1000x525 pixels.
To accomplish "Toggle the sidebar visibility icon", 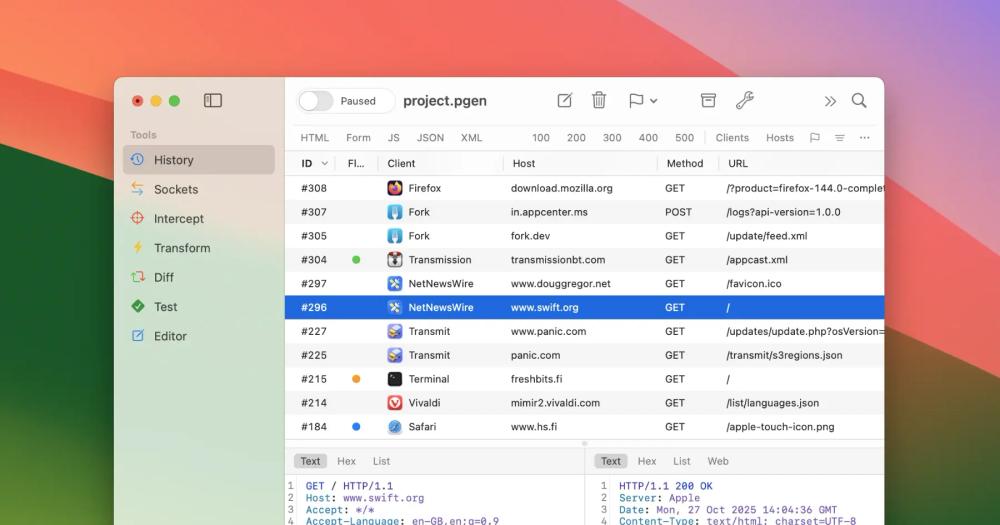I will (x=212, y=101).
